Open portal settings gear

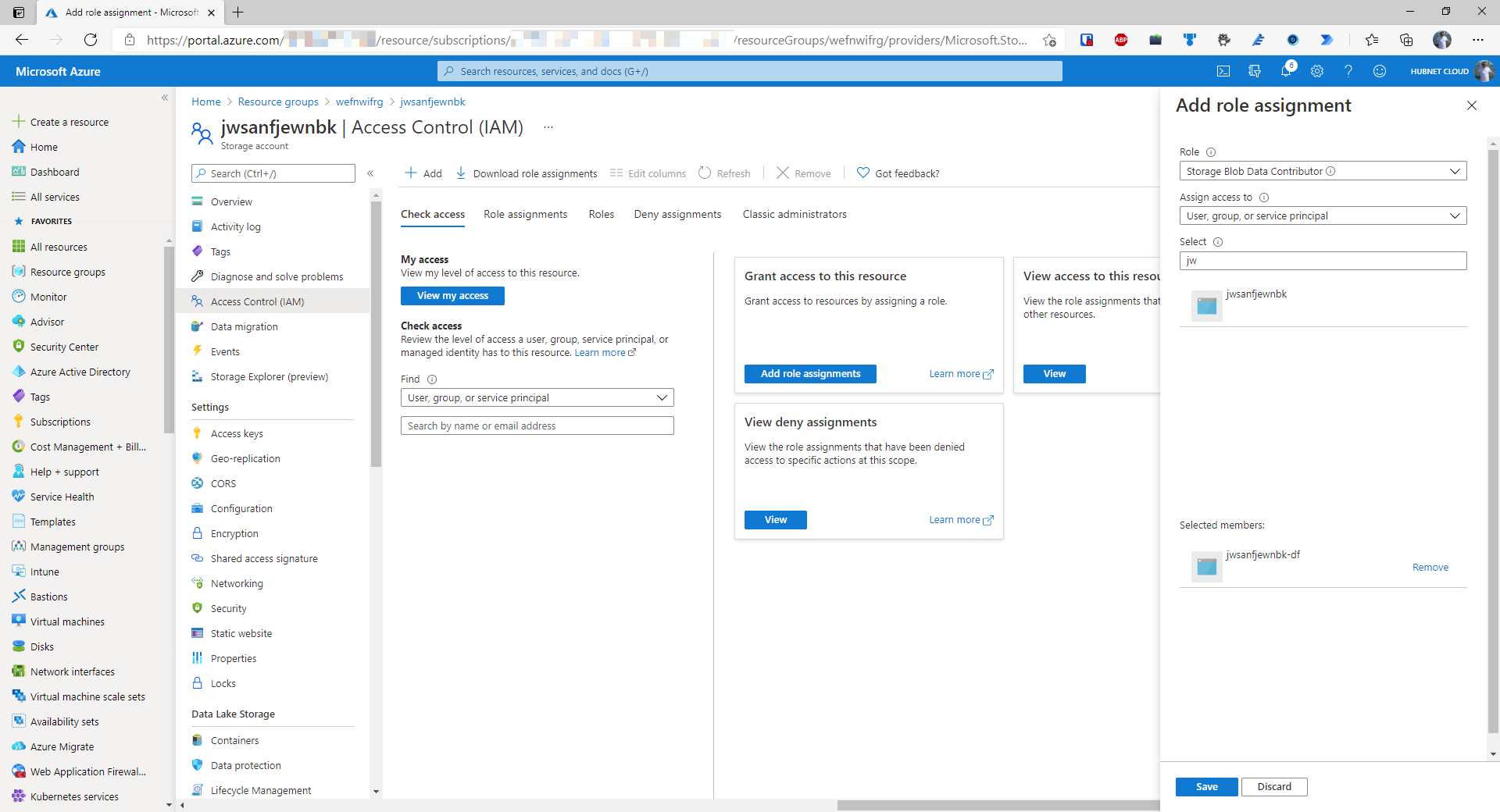pyautogui.click(x=1317, y=71)
